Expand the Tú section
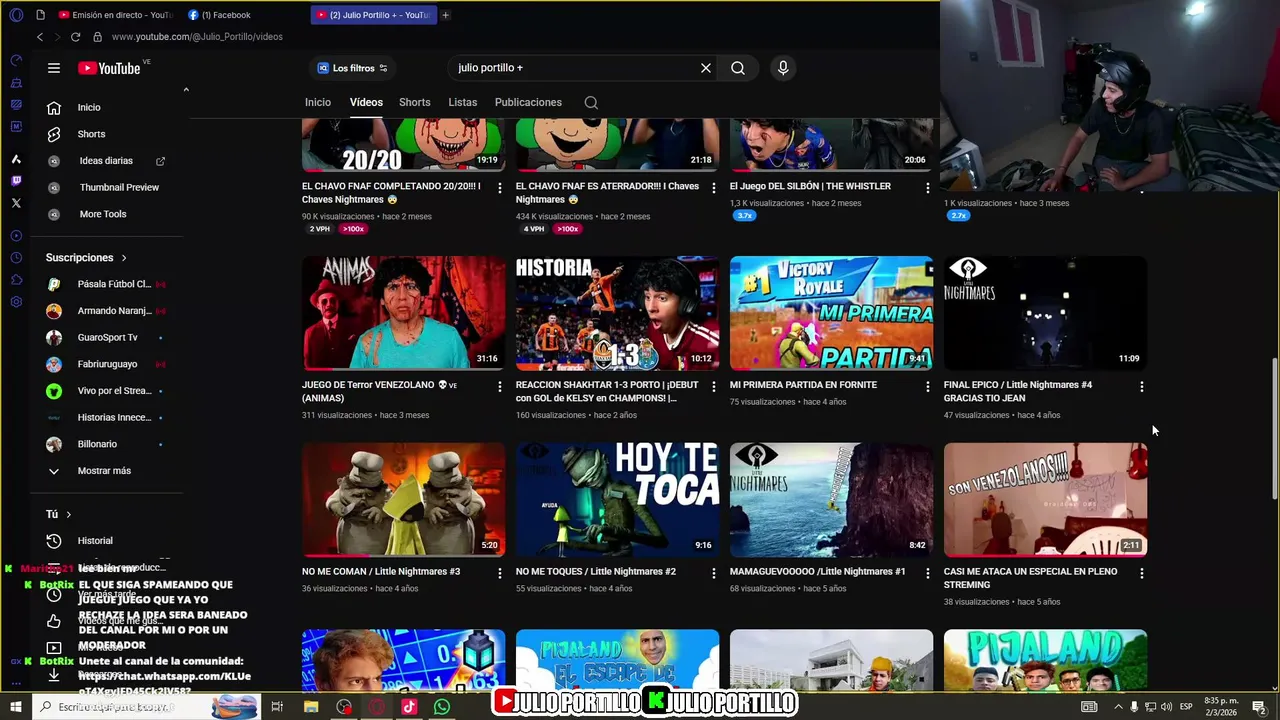1280x720 pixels. click(59, 514)
